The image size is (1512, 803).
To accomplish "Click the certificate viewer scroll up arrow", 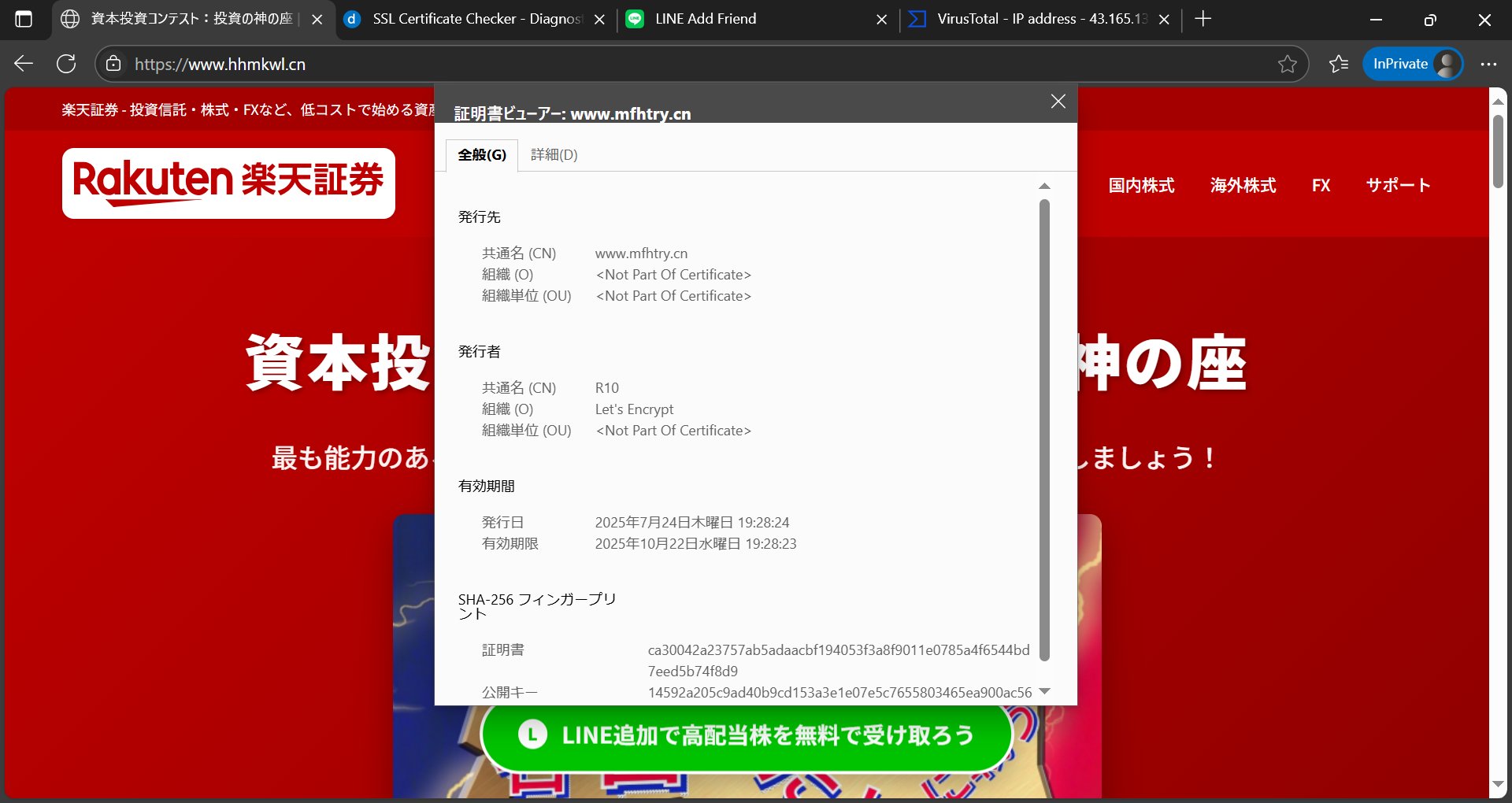I will [x=1044, y=187].
